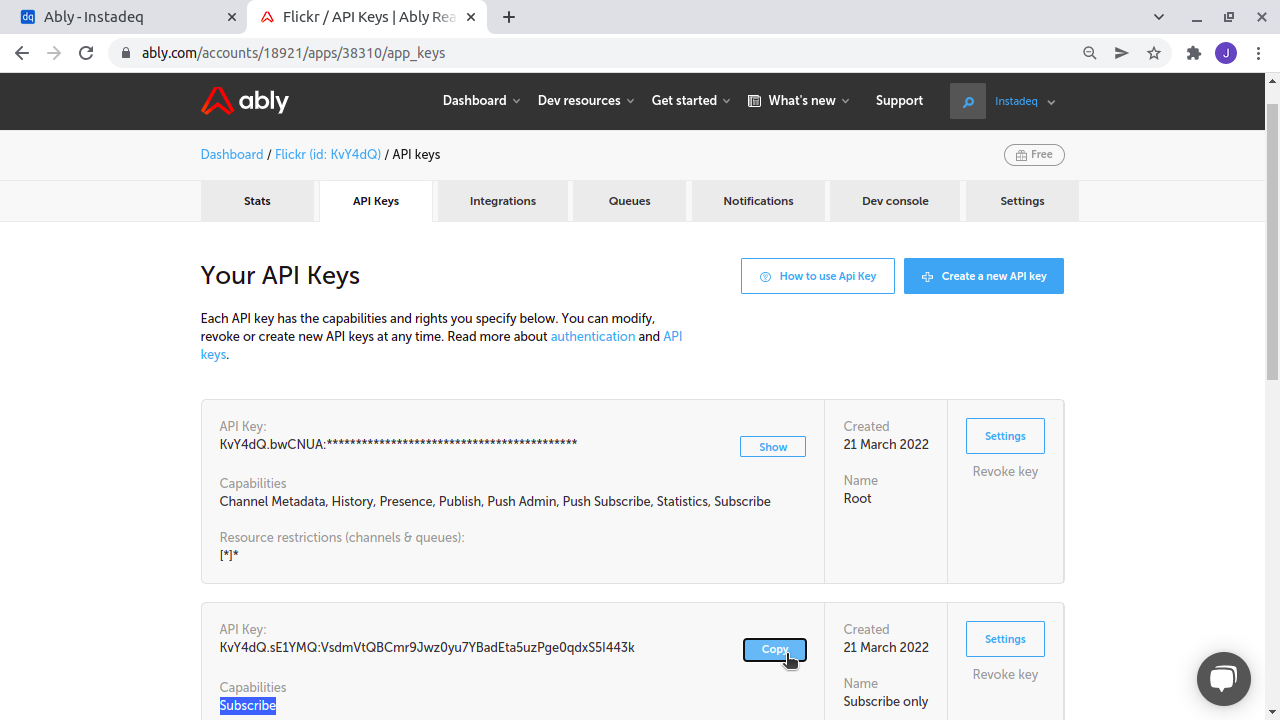The image size is (1280, 720).
Task: Switch to the Integrations tab
Action: [x=503, y=201]
